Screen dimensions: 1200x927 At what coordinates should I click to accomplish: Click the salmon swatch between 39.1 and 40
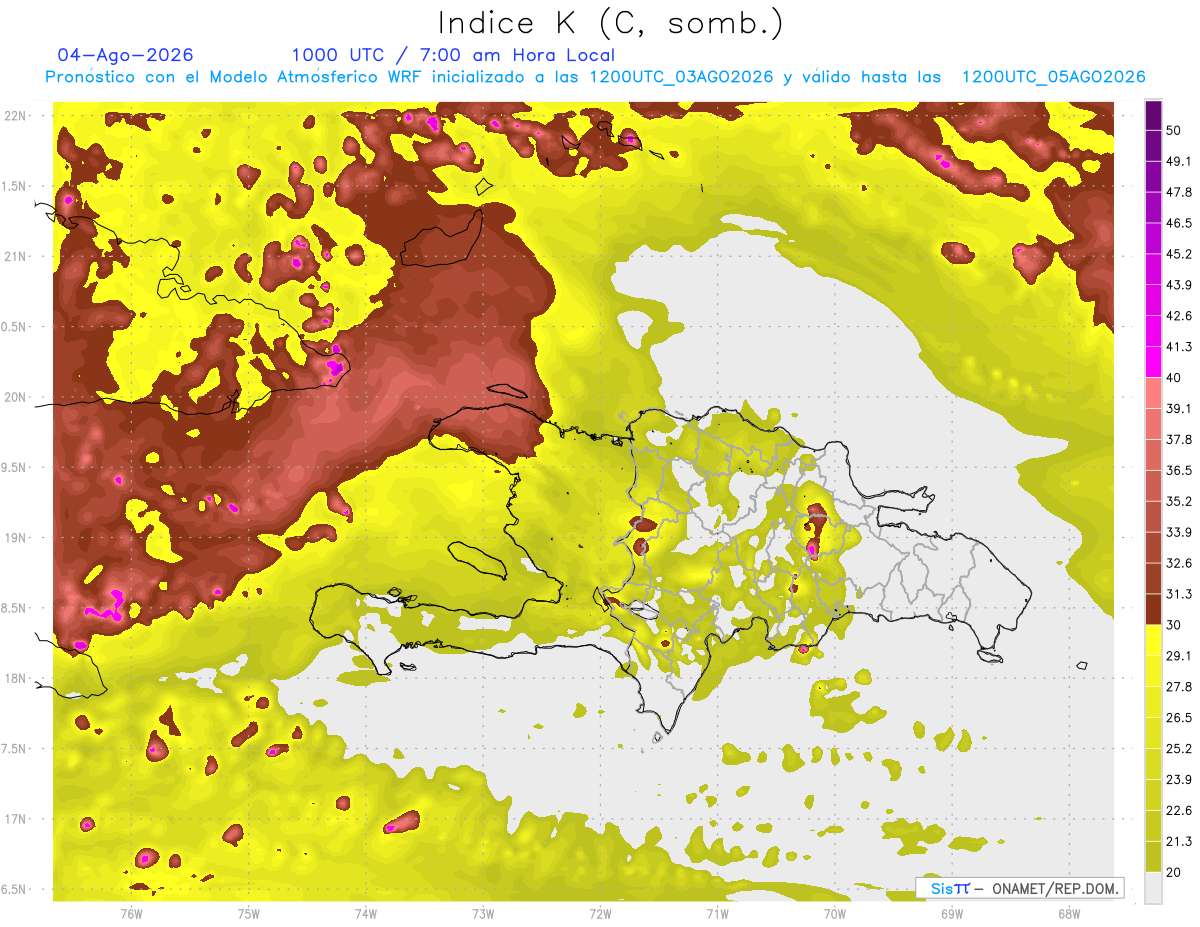point(1153,393)
